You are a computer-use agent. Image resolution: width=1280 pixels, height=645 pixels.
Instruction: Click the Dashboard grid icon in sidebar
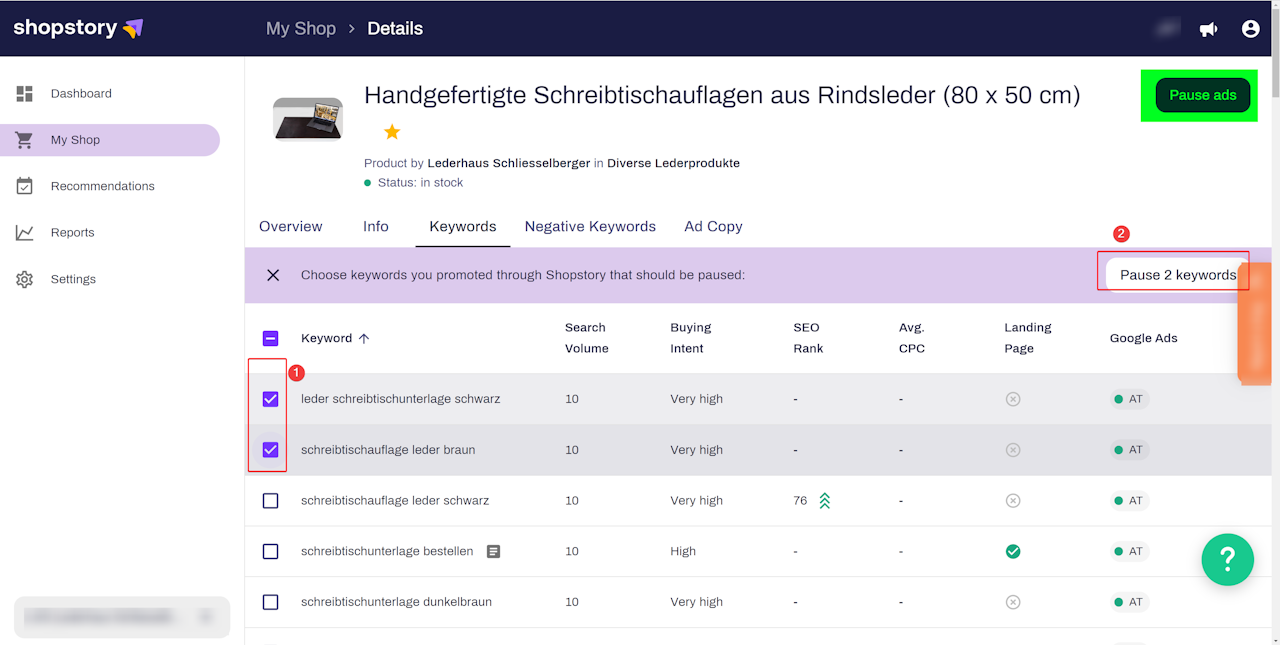(25, 94)
